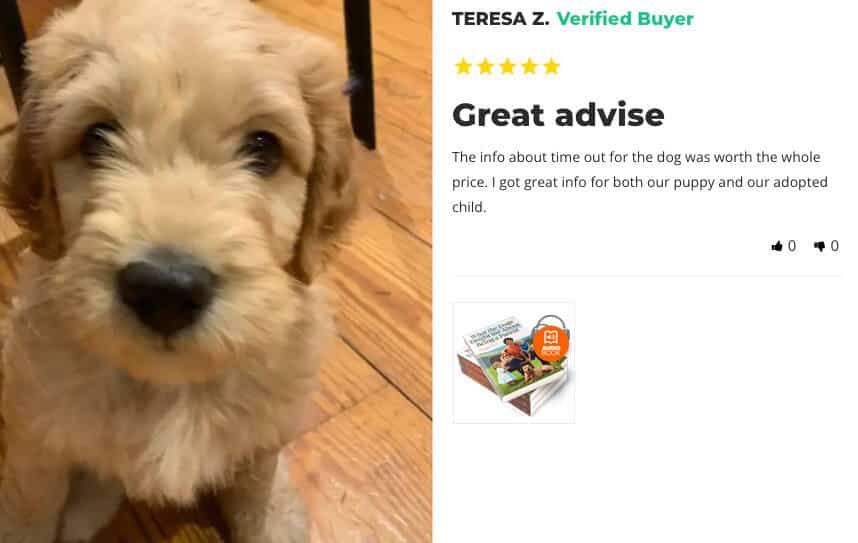The image size is (858, 543).
Task: Select the first yellow rating star
Action: pos(463,66)
